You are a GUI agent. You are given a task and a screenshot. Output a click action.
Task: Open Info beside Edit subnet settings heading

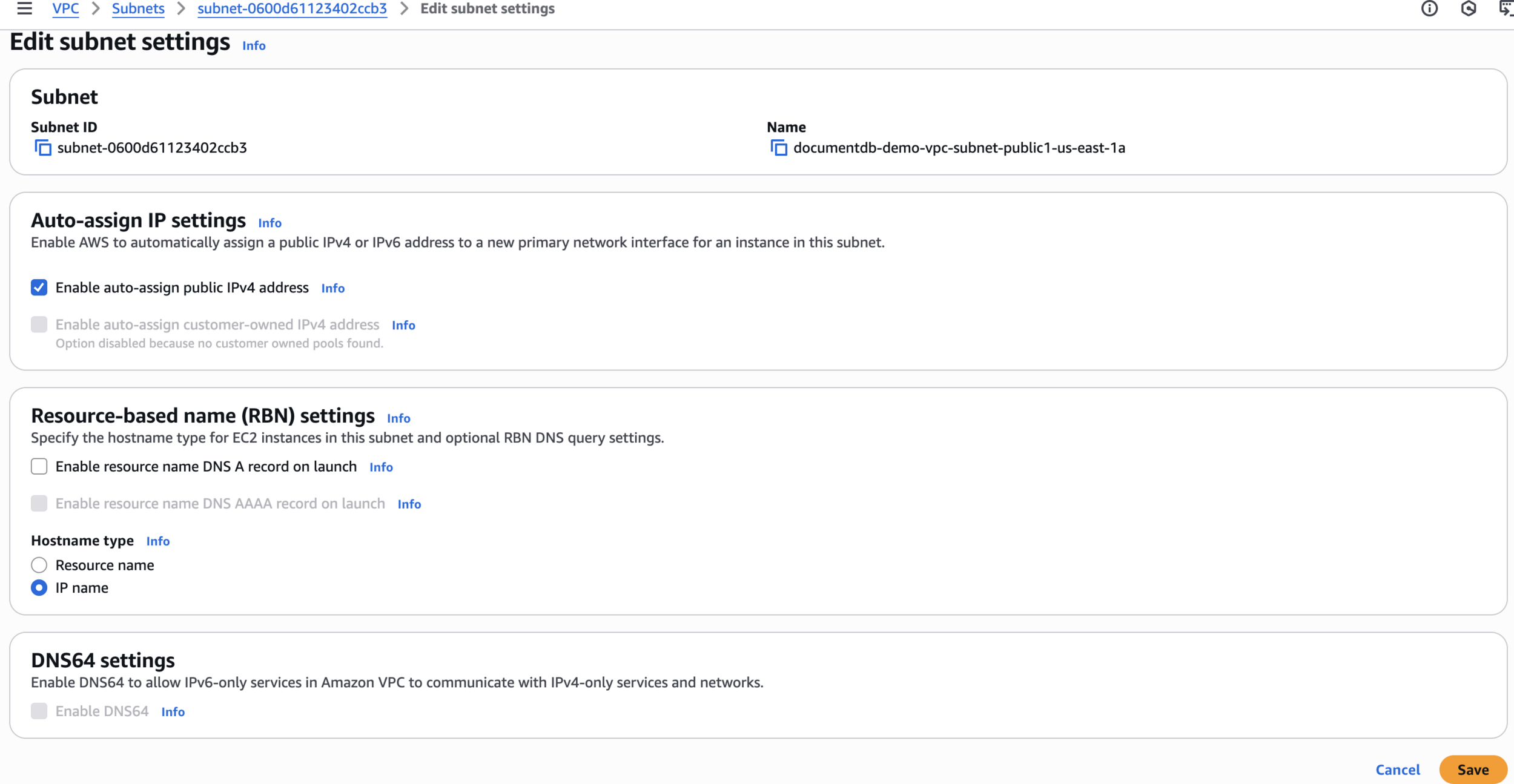click(254, 46)
